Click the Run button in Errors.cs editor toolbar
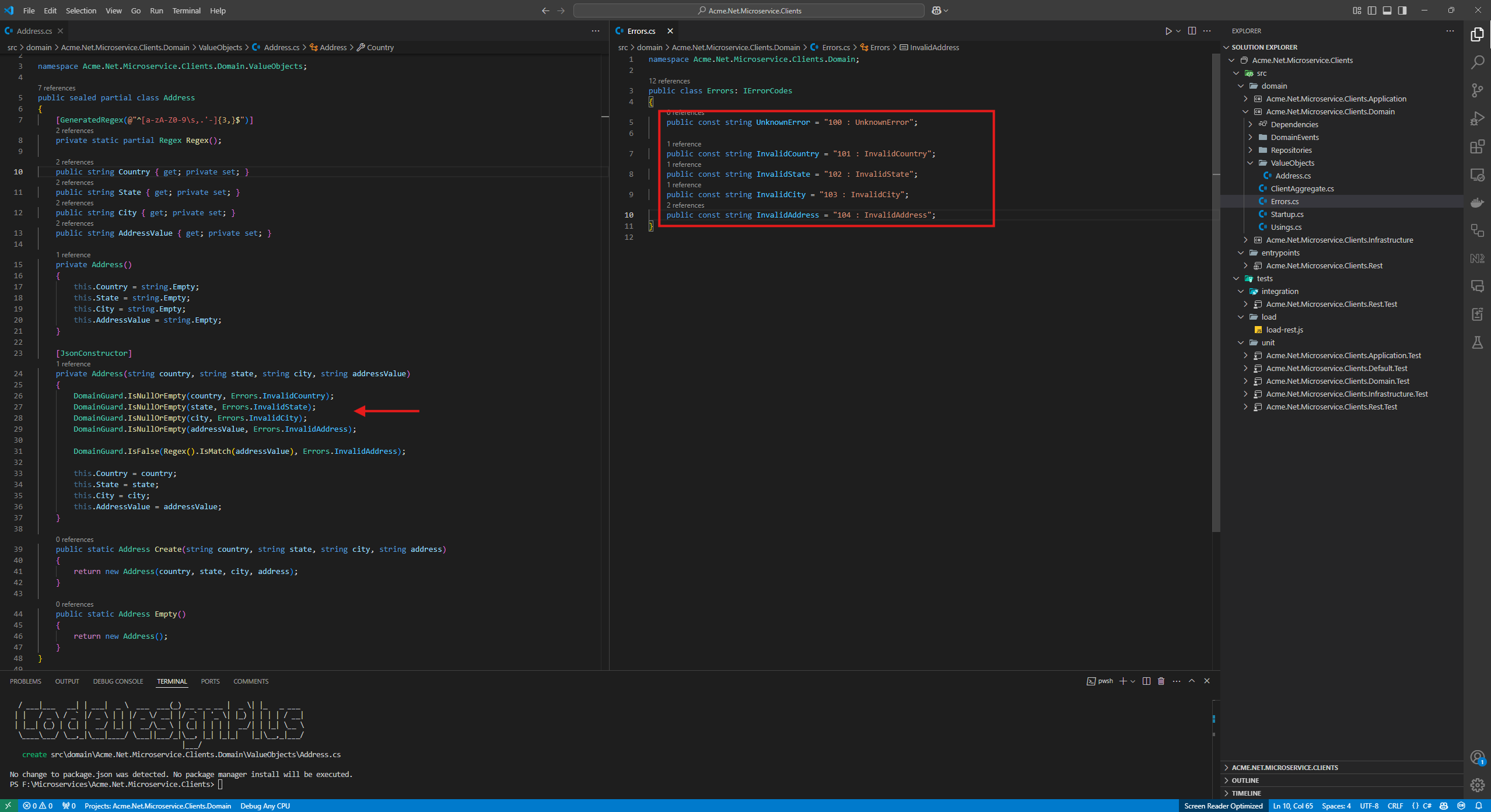 [x=1168, y=31]
